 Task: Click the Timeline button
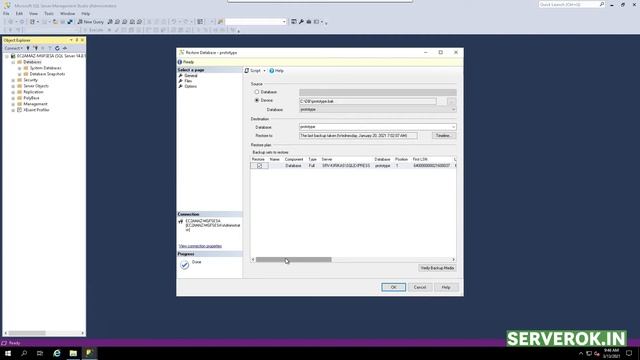coord(444,136)
